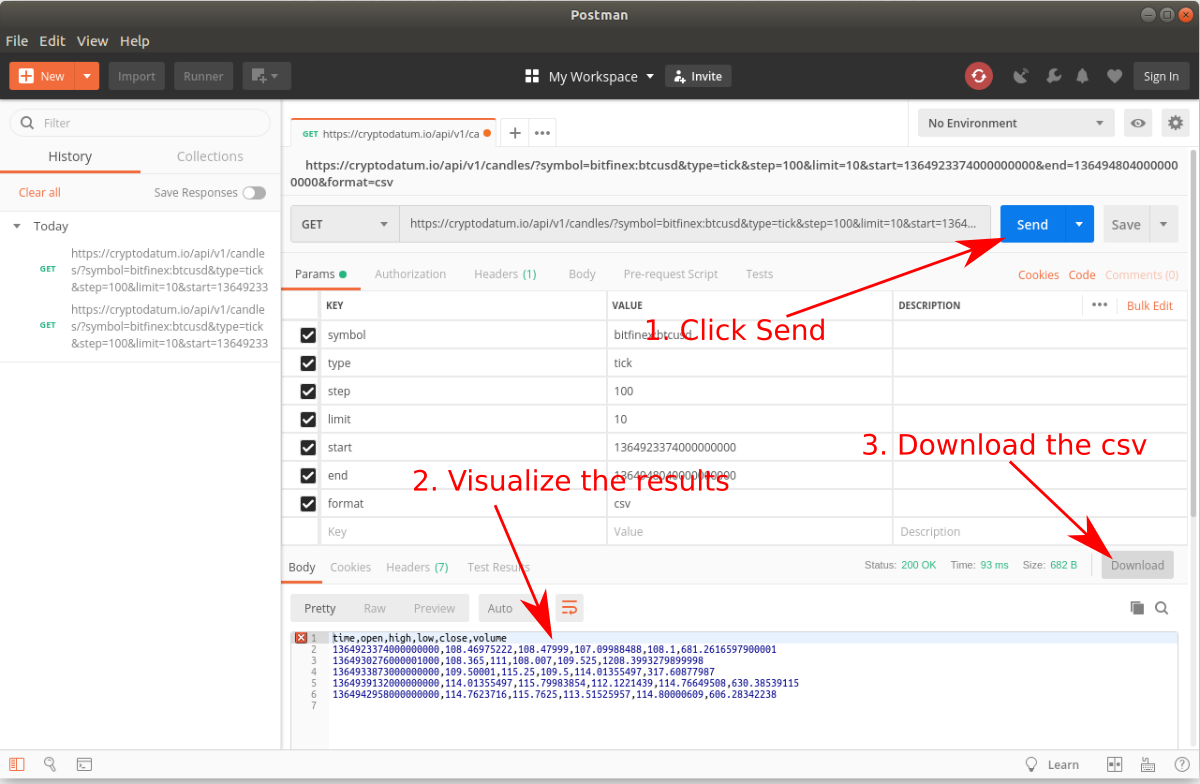Collapse the Today history group
This screenshot has height=784, width=1200.
tap(17, 227)
